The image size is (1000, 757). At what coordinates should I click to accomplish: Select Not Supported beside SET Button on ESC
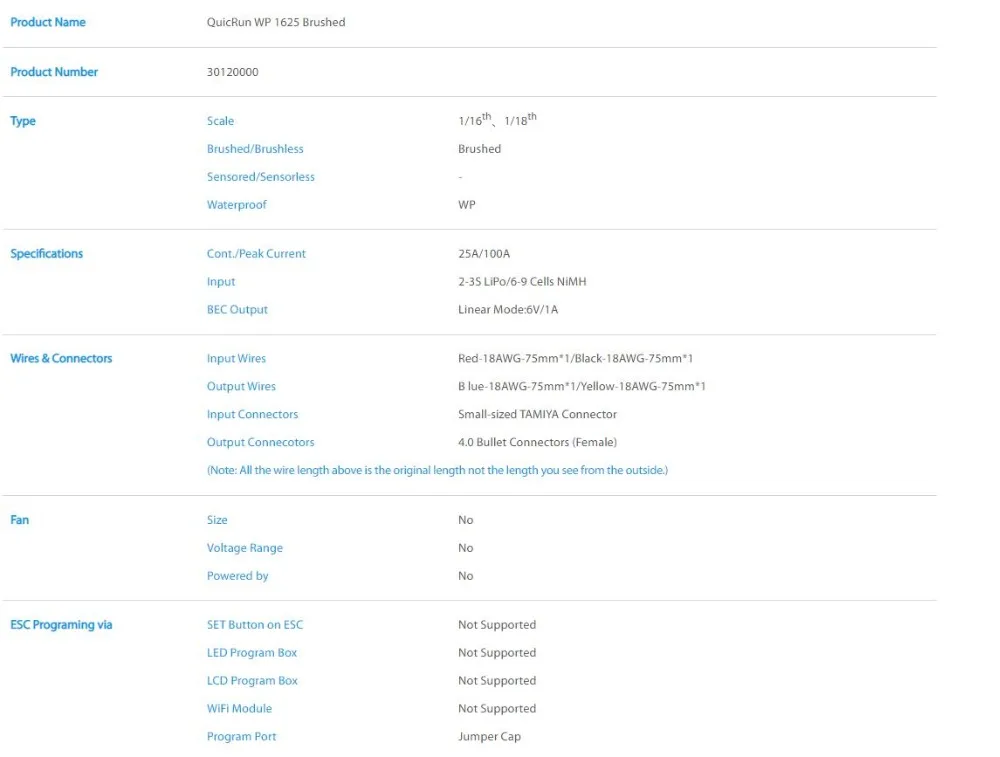click(x=497, y=625)
